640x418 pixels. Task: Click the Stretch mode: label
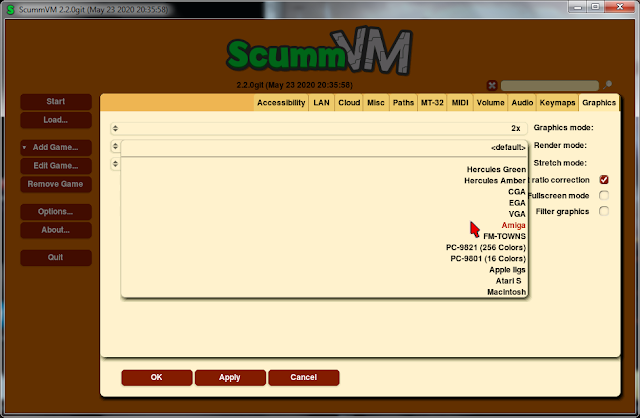click(x=560, y=163)
